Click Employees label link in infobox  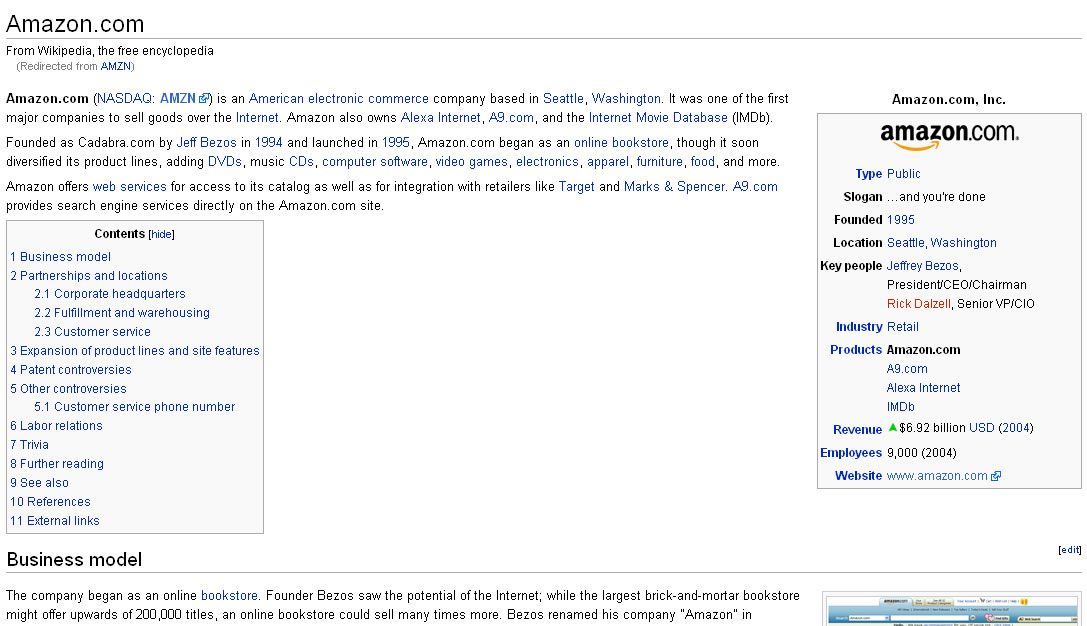[851, 453]
